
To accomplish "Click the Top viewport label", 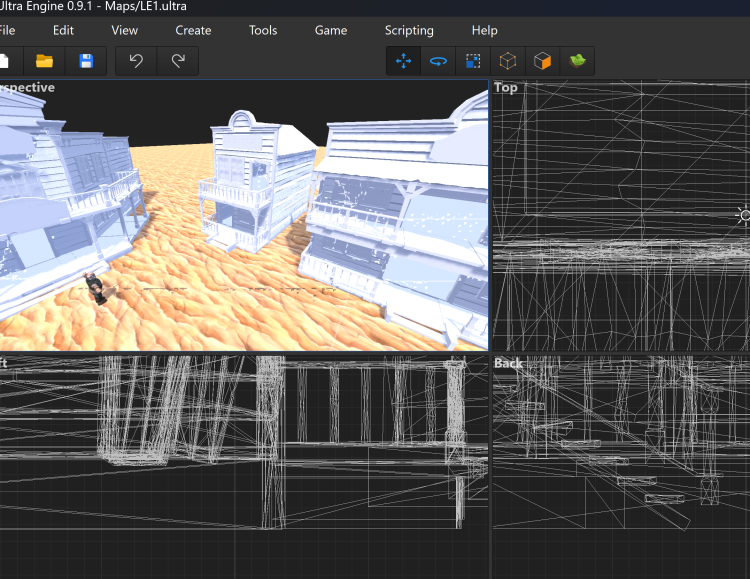I will point(506,88).
